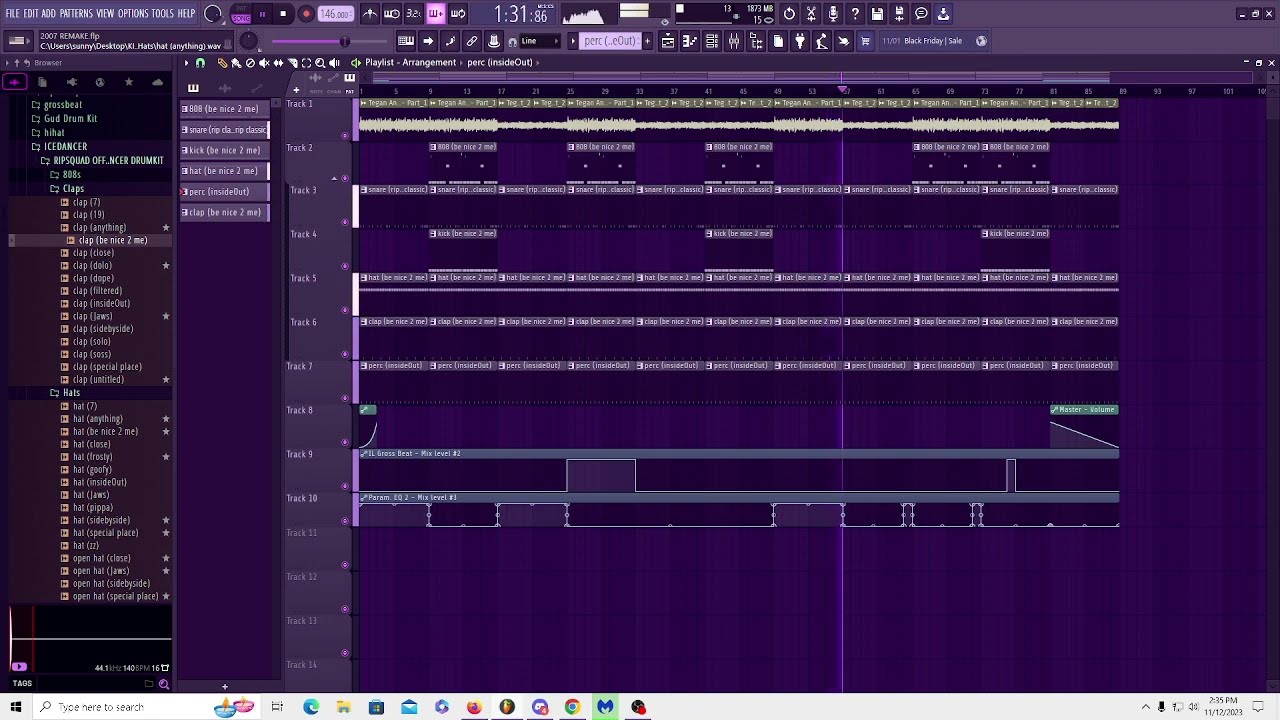Open the perc pattern selector dropdown

click(610, 41)
